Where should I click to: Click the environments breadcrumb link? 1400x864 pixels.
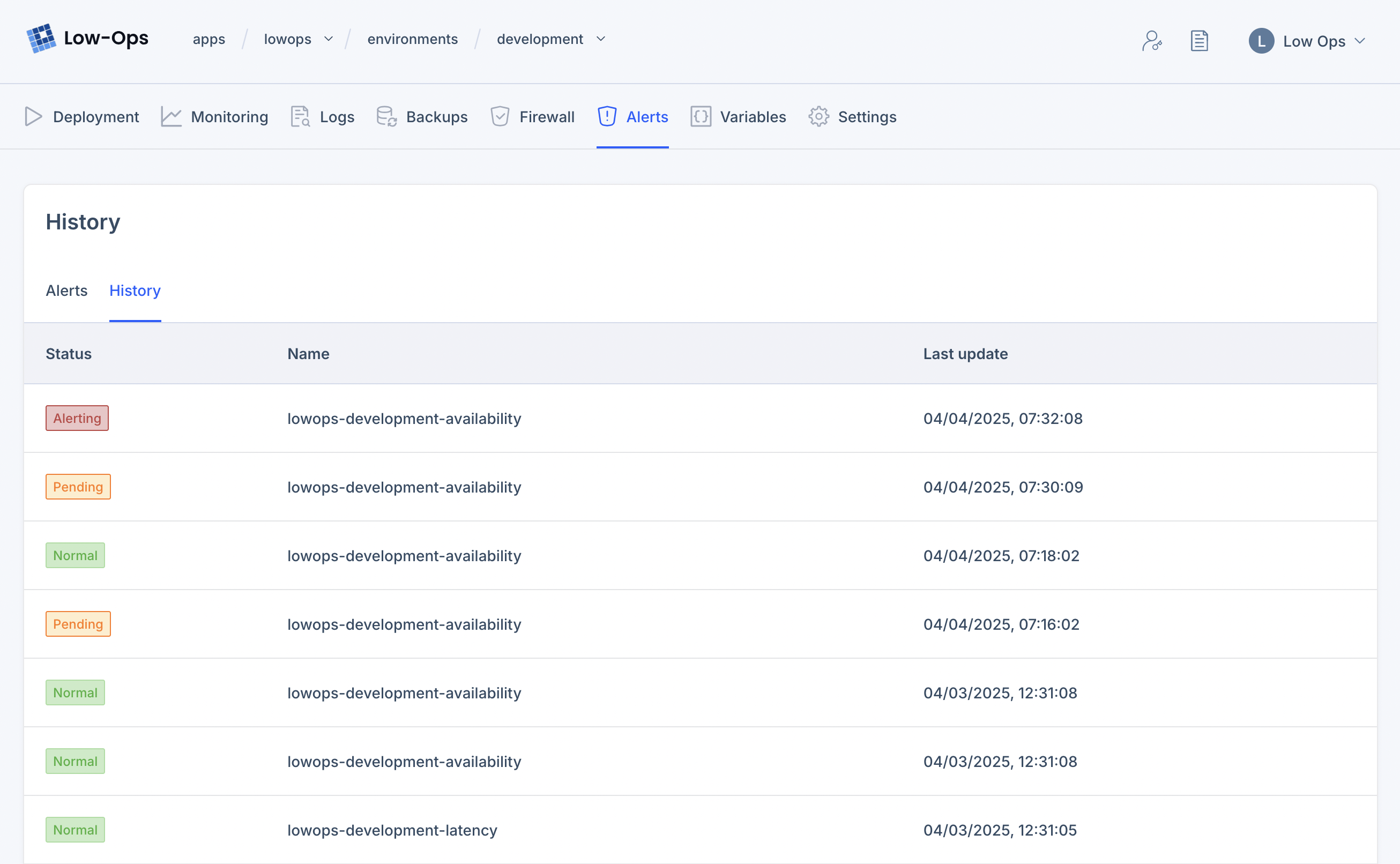pyautogui.click(x=413, y=39)
